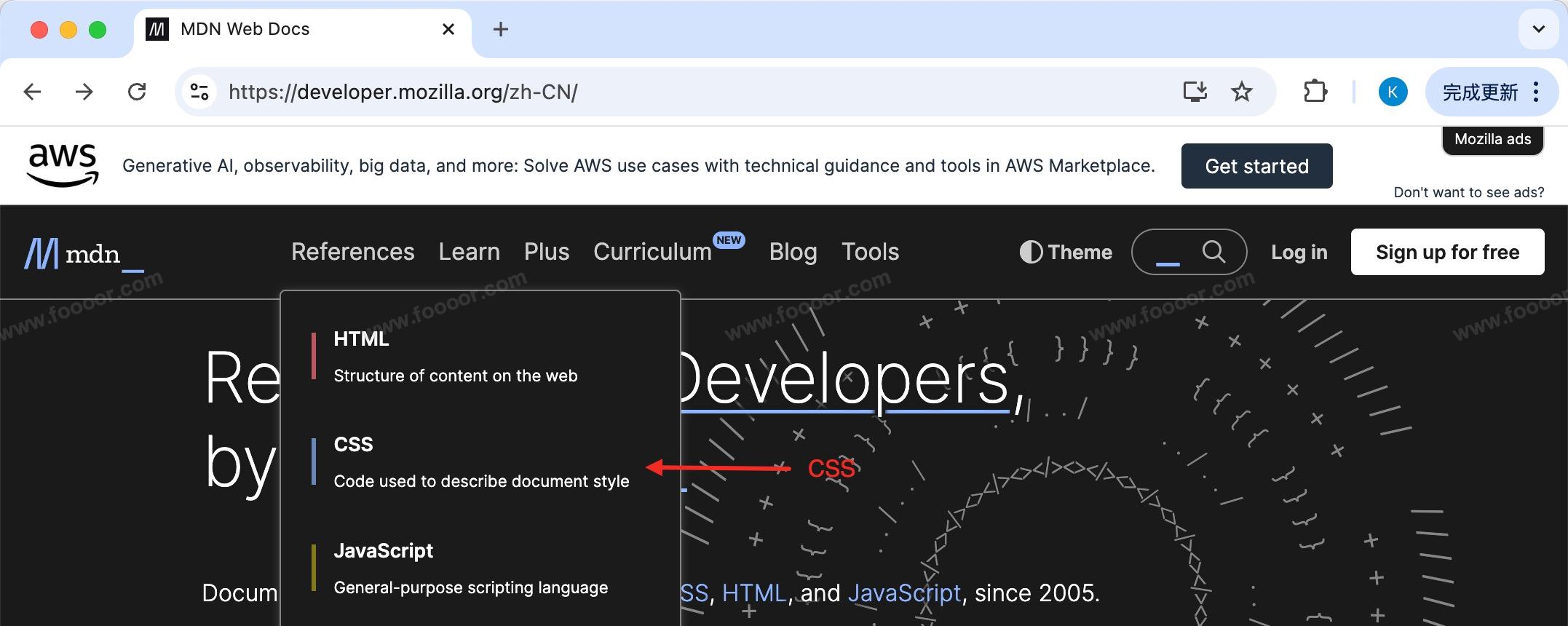Click the AWS ad description text

[638, 166]
